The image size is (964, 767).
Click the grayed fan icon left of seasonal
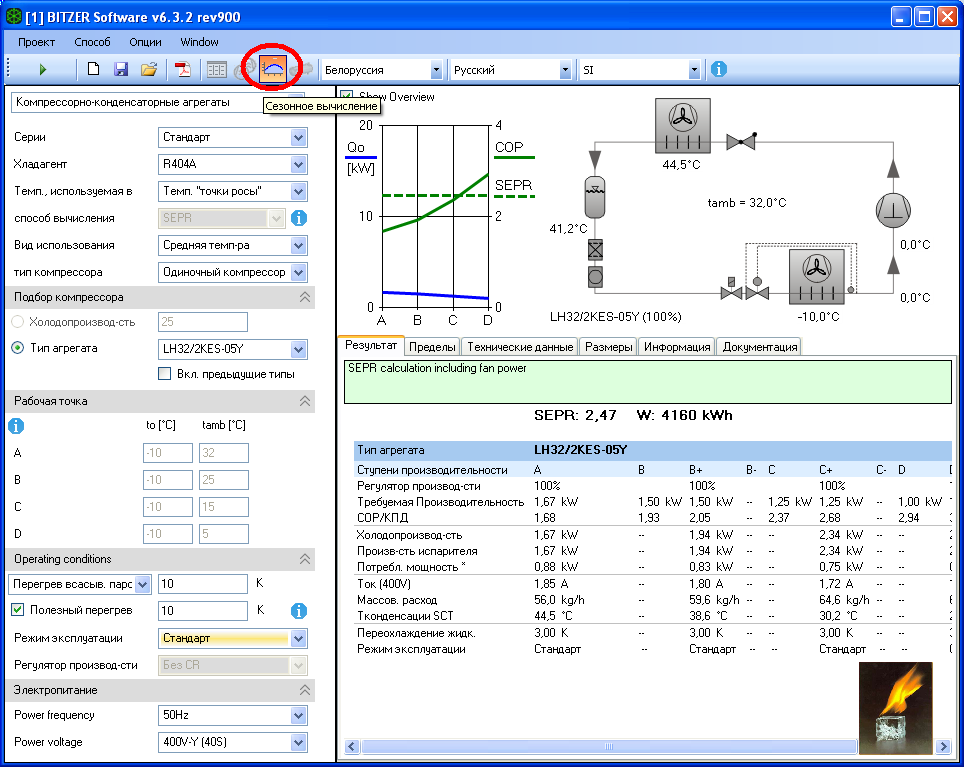[x=243, y=69]
